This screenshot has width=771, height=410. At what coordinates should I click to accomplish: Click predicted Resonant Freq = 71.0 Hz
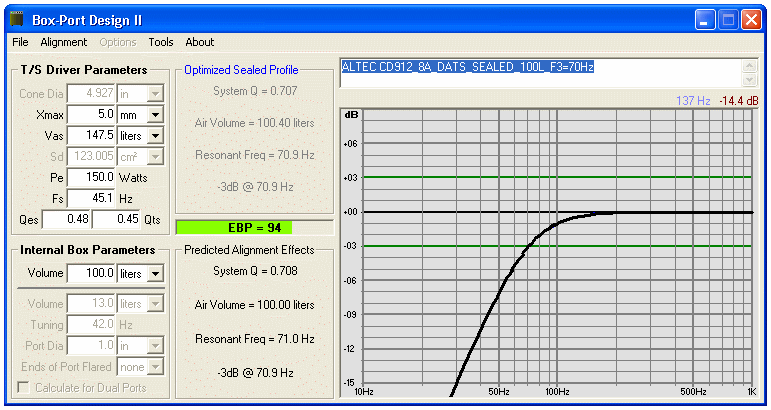click(x=255, y=339)
